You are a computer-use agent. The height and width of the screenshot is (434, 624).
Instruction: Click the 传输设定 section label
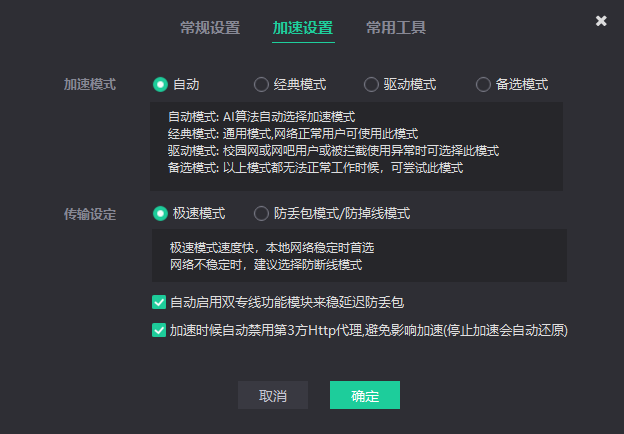click(90, 213)
